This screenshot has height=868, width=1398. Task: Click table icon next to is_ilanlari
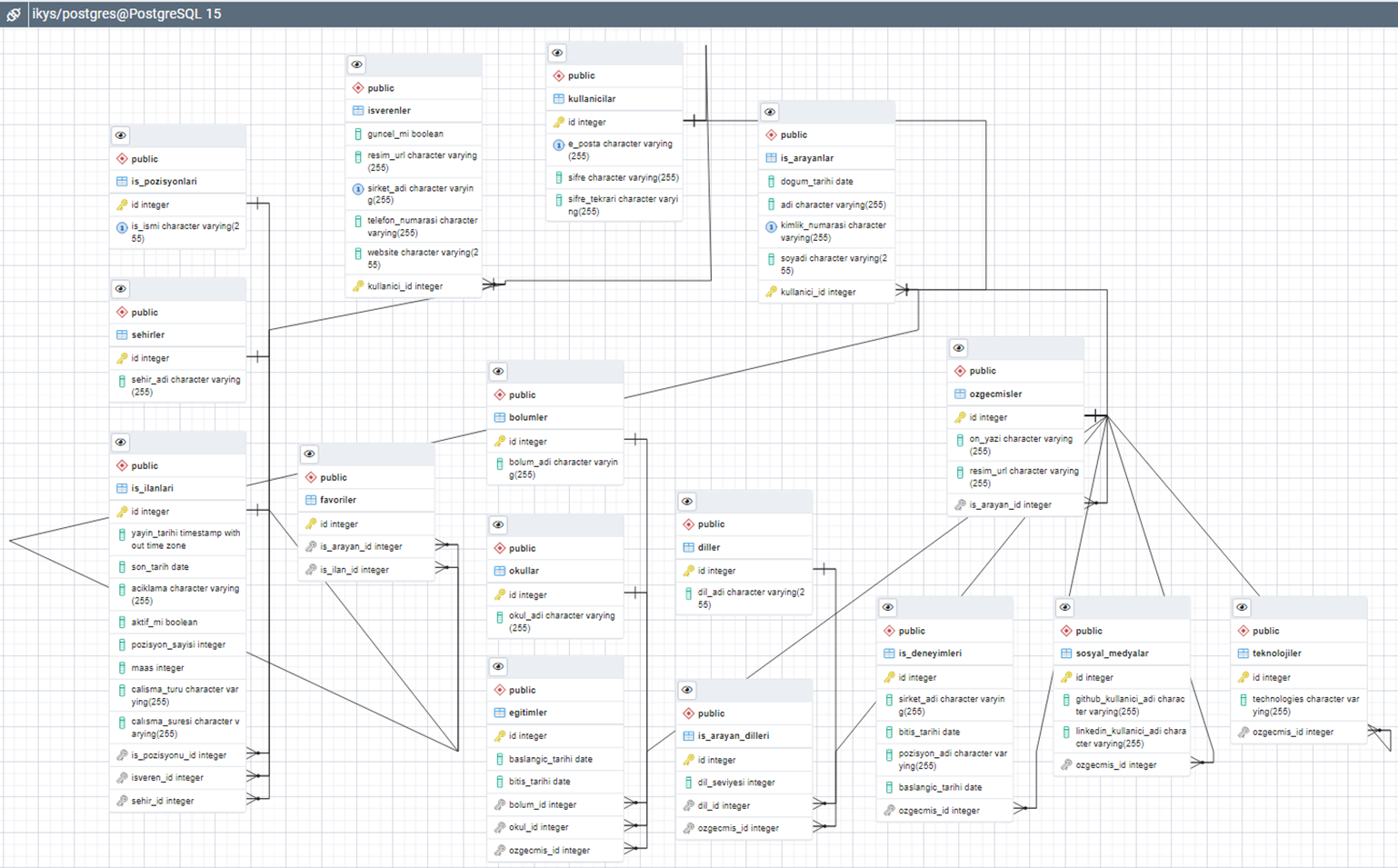tap(122, 489)
